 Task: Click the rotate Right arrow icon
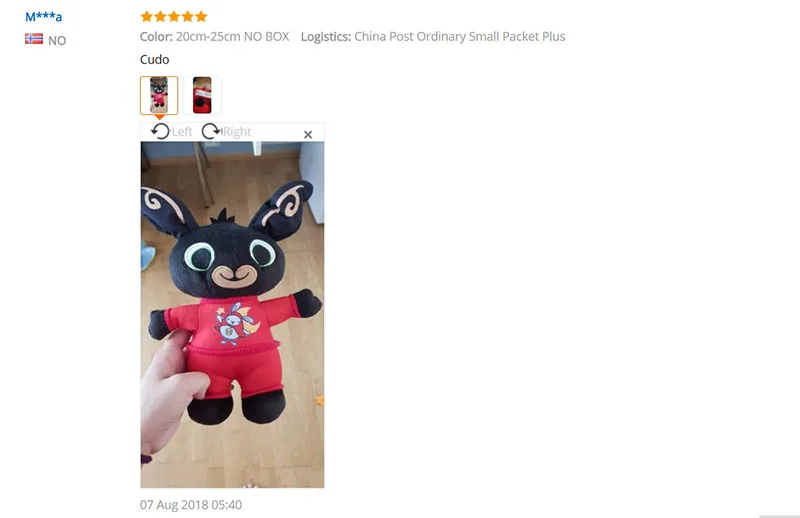(210, 132)
